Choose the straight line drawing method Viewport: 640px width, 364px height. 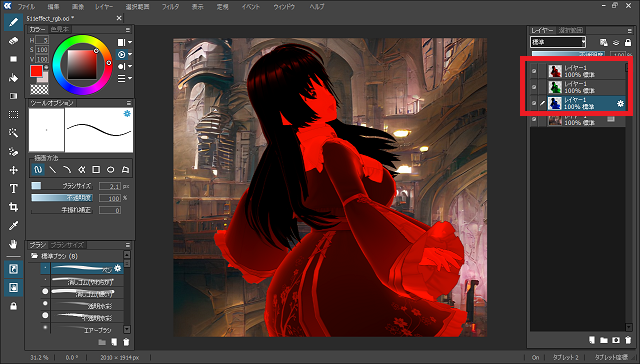tap(53, 170)
